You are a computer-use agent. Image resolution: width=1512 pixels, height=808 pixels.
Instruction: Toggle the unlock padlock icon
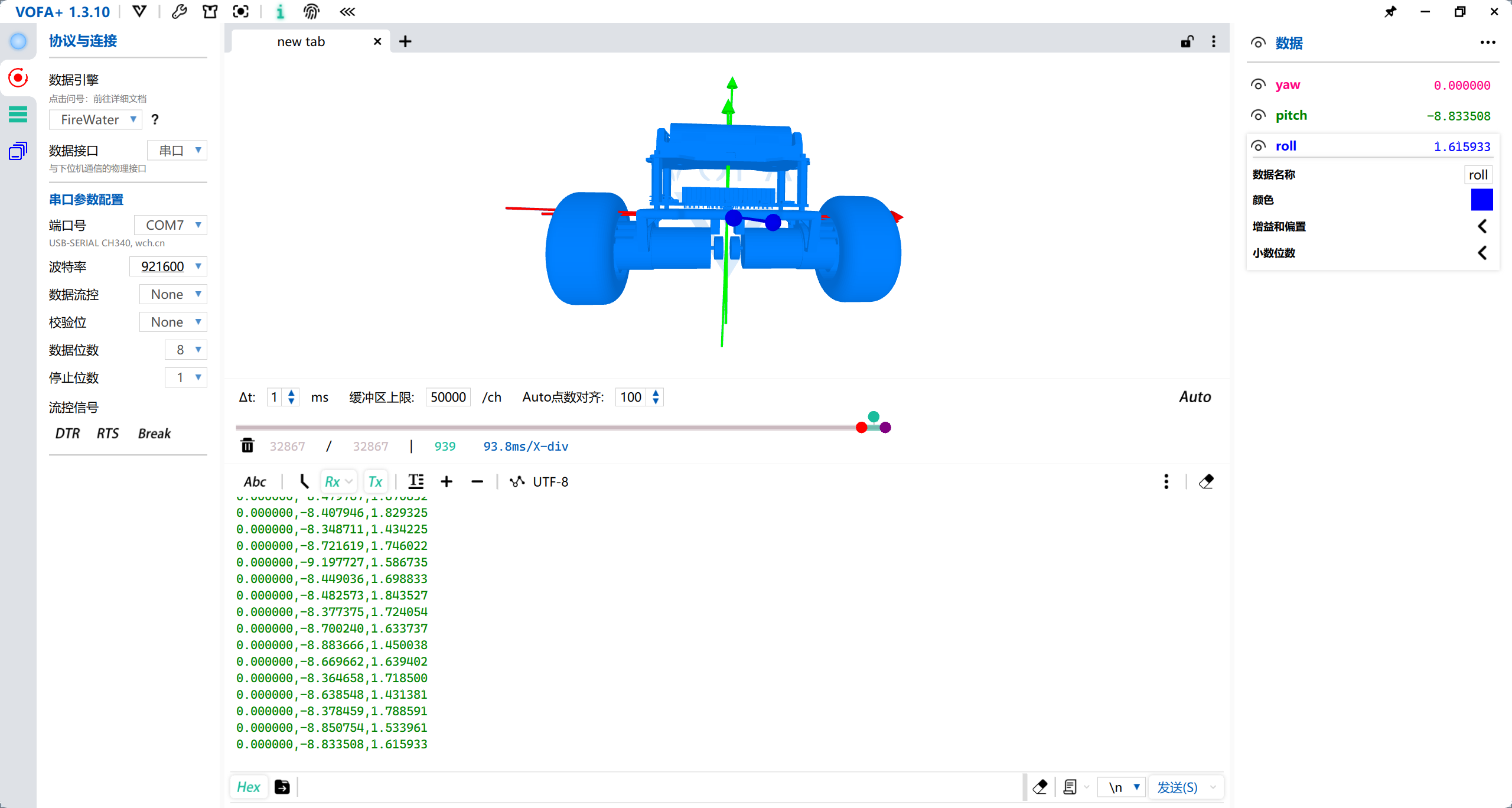point(1187,41)
